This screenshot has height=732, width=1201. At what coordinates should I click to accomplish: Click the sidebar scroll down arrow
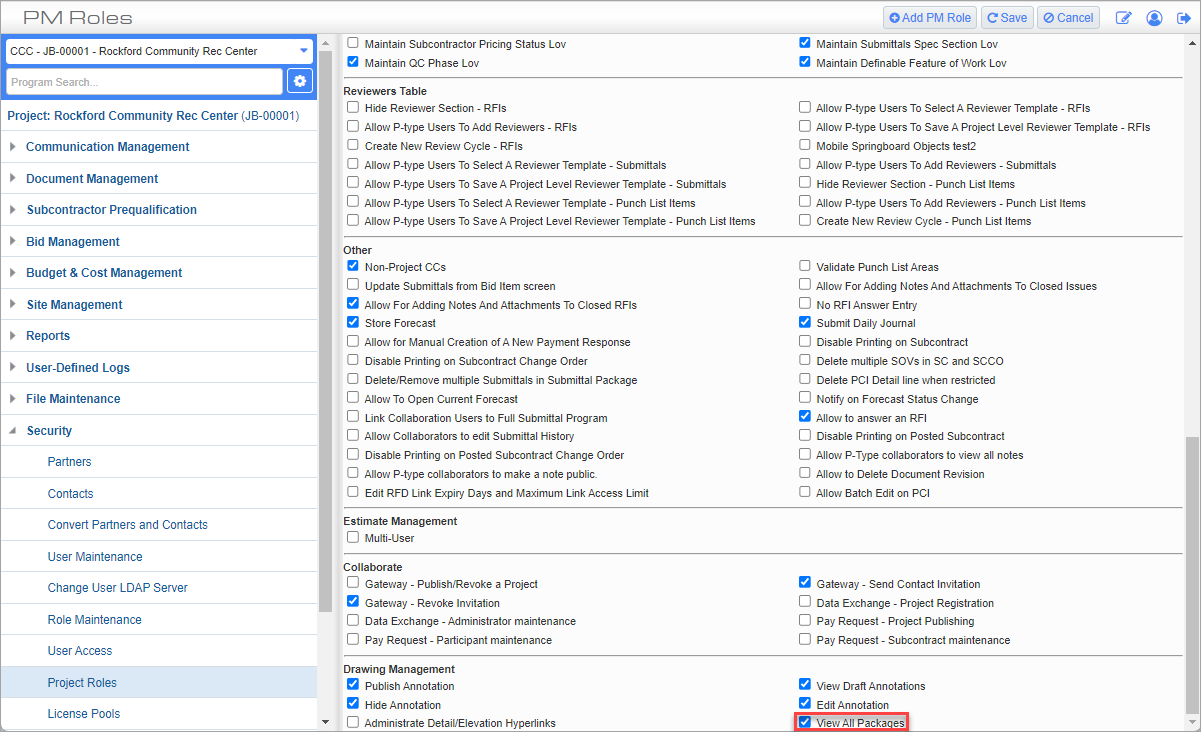coord(324,722)
